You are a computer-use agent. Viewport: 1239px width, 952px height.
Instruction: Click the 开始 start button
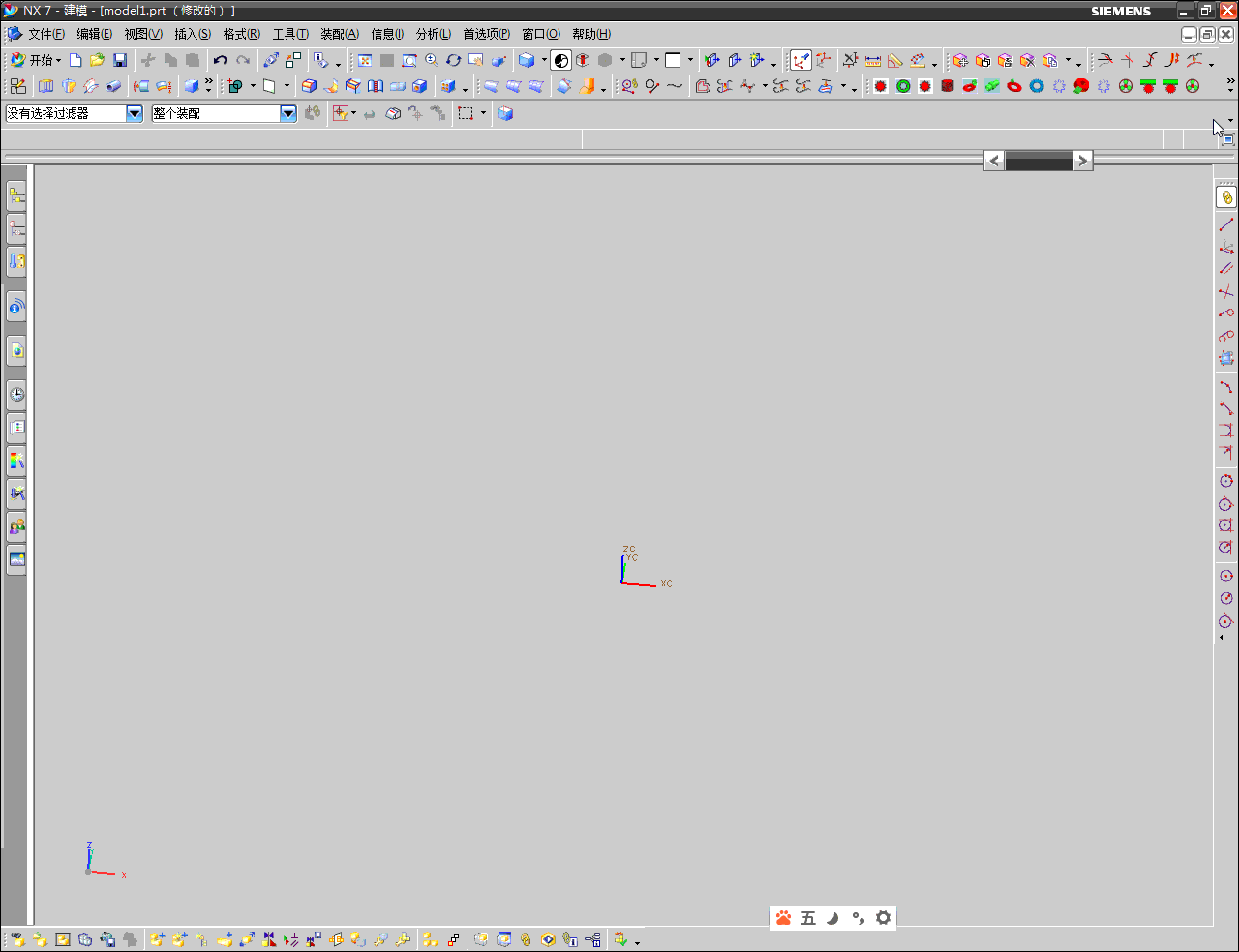click(34, 60)
